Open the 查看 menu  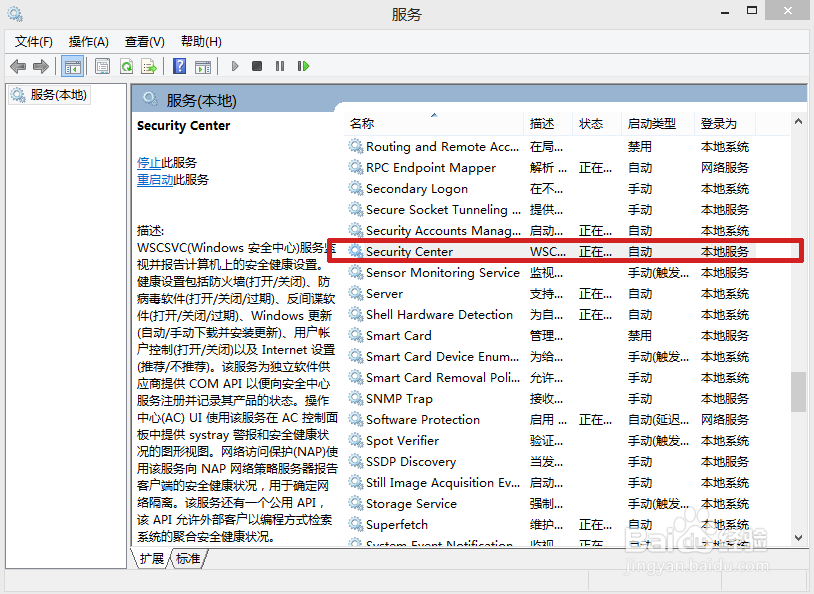pyautogui.click(x=143, y=41)
